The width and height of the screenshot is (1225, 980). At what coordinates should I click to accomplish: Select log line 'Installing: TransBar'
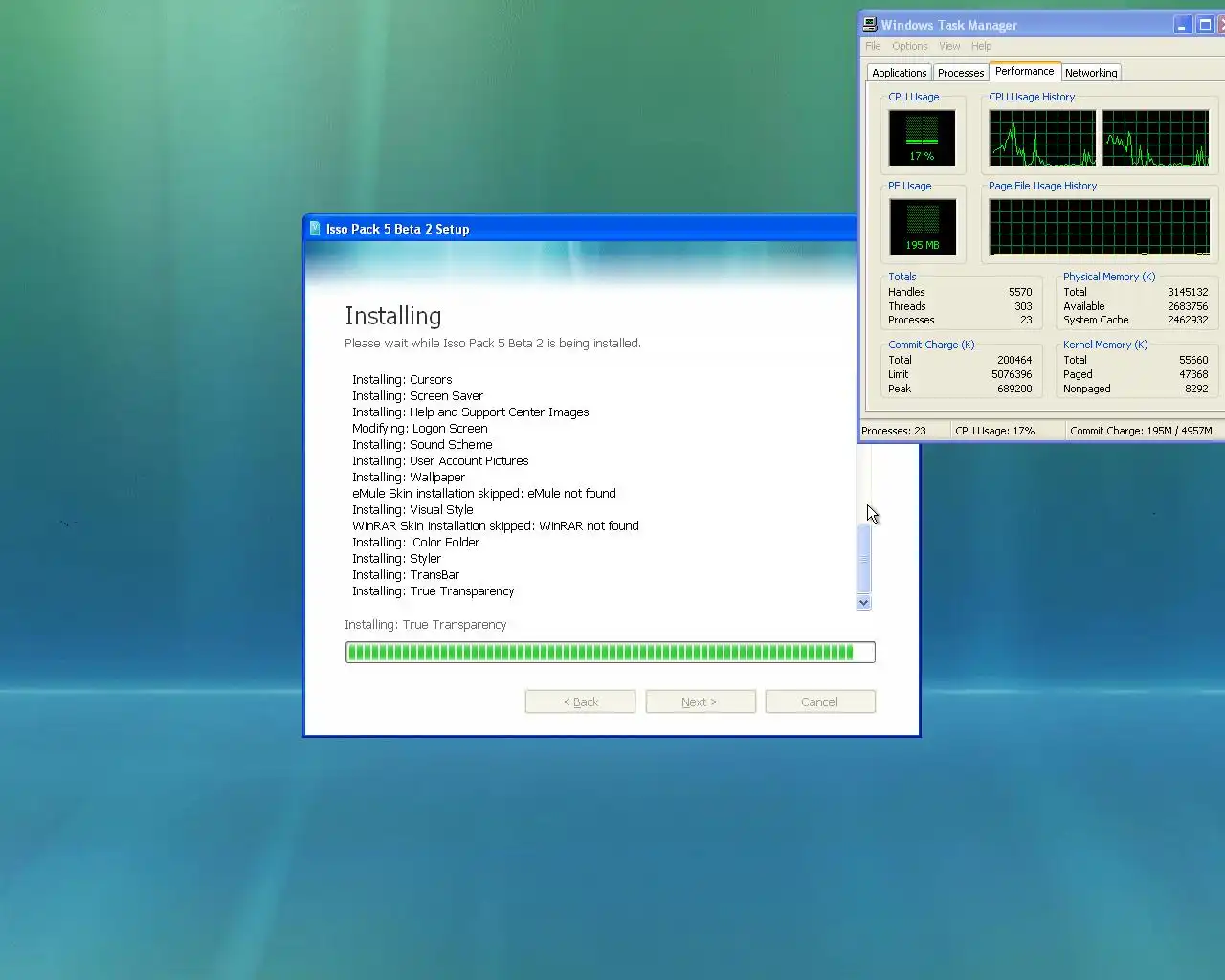406,575
